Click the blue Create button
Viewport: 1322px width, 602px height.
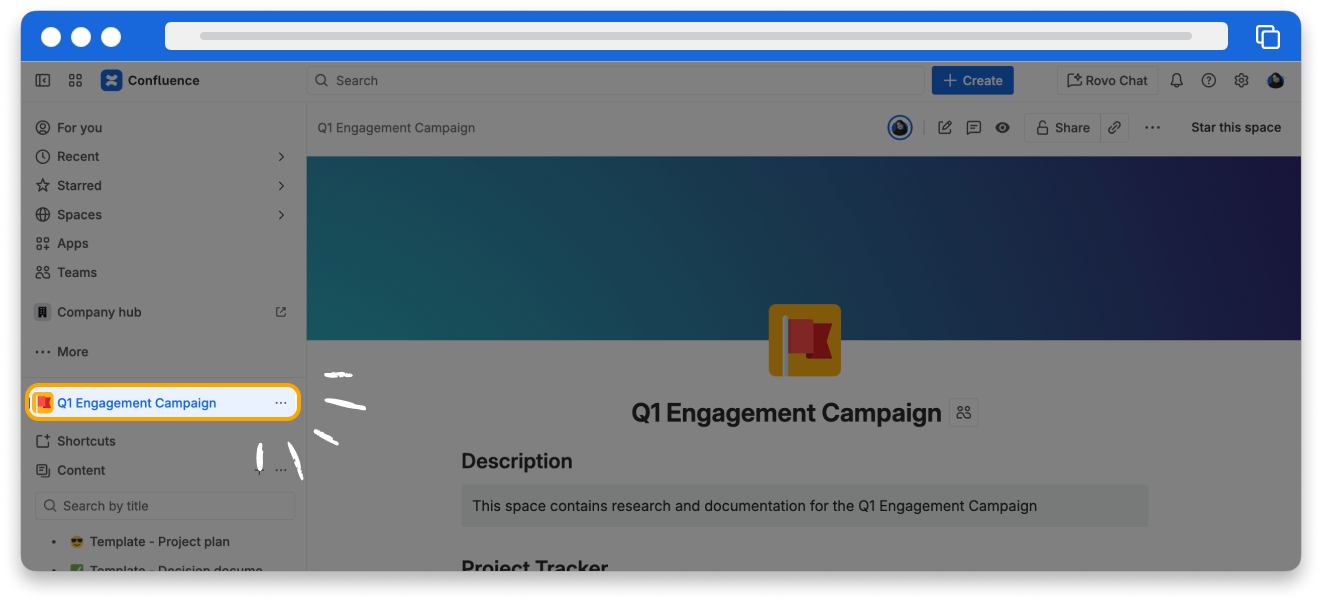972,81
